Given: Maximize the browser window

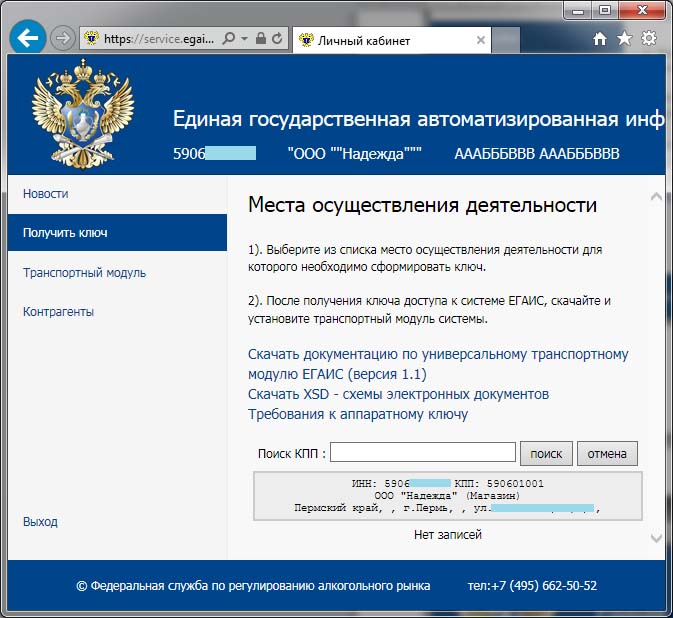Looking at the screenshot, I should coord(605,10).
